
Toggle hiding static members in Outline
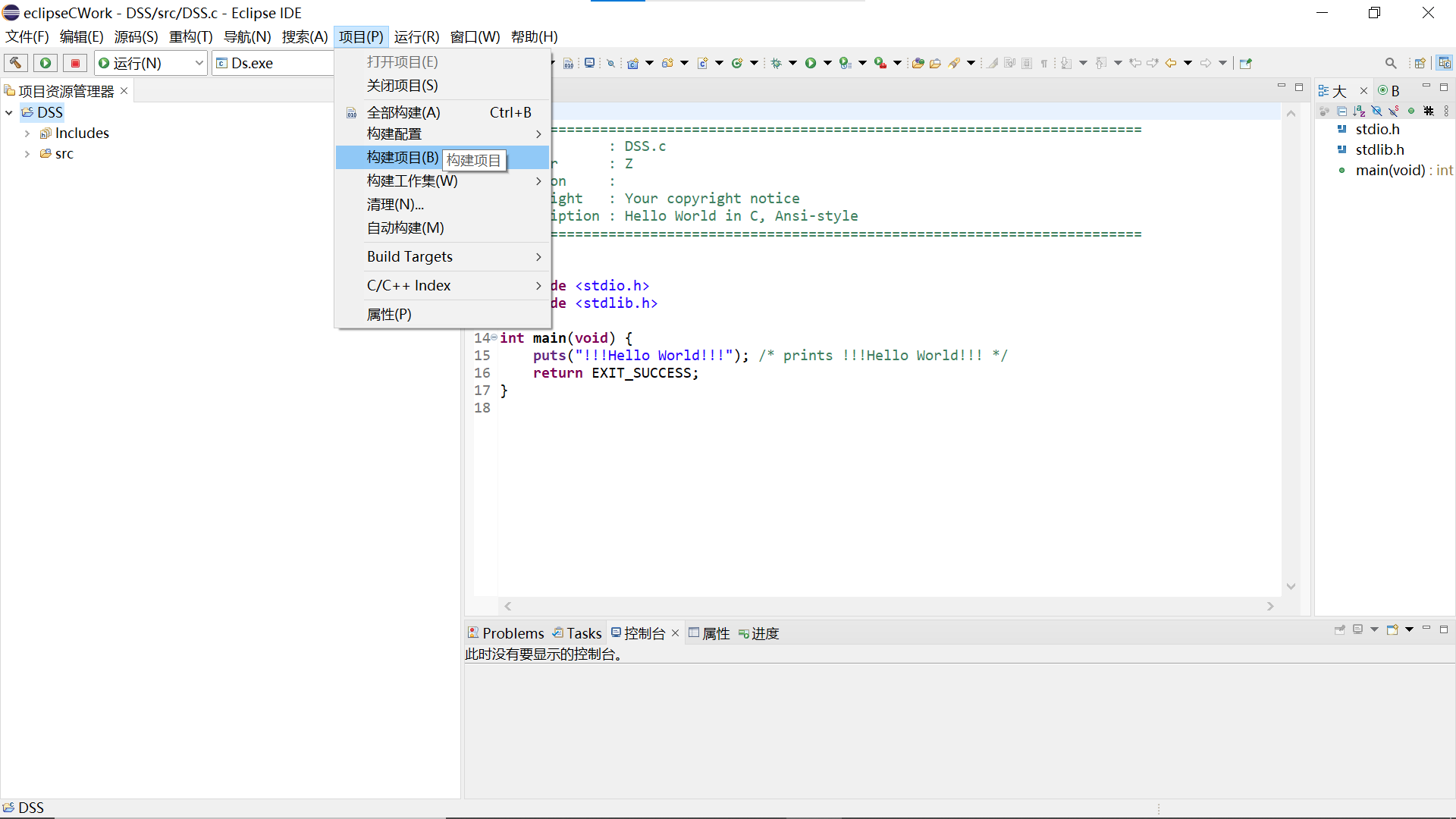coord(1393,111)
